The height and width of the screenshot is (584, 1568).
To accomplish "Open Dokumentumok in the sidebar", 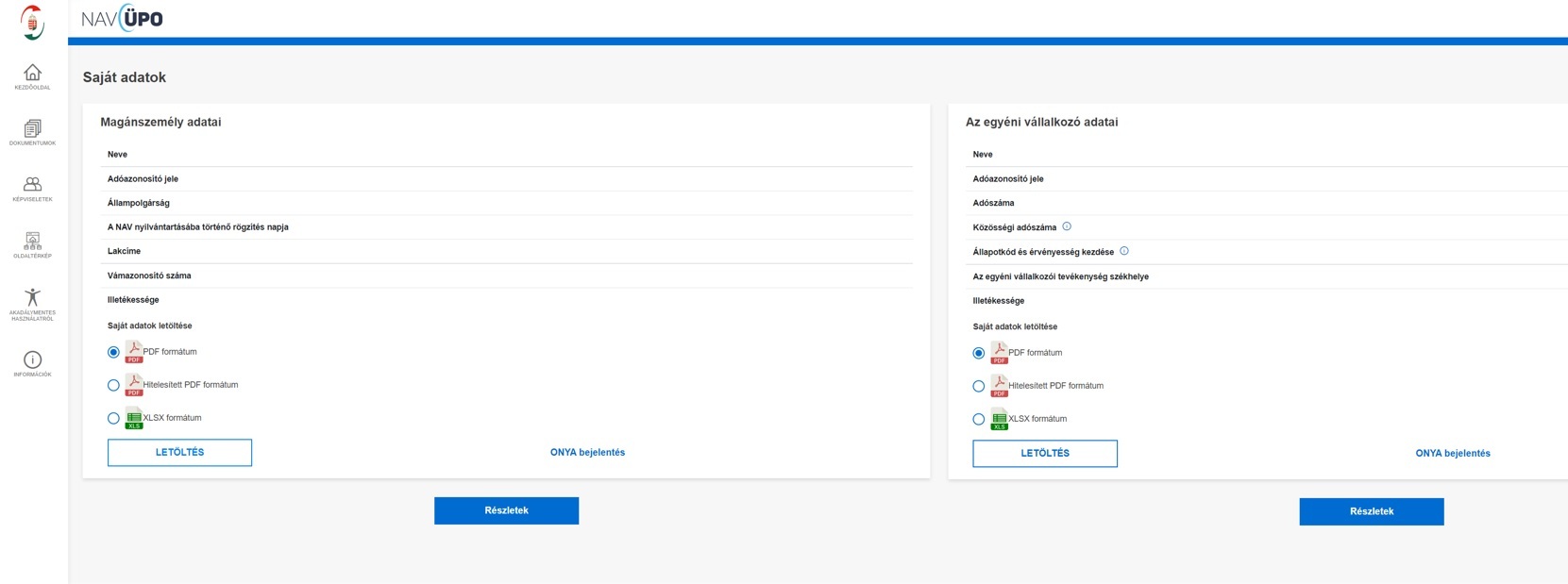I will (x=32, y=132).
